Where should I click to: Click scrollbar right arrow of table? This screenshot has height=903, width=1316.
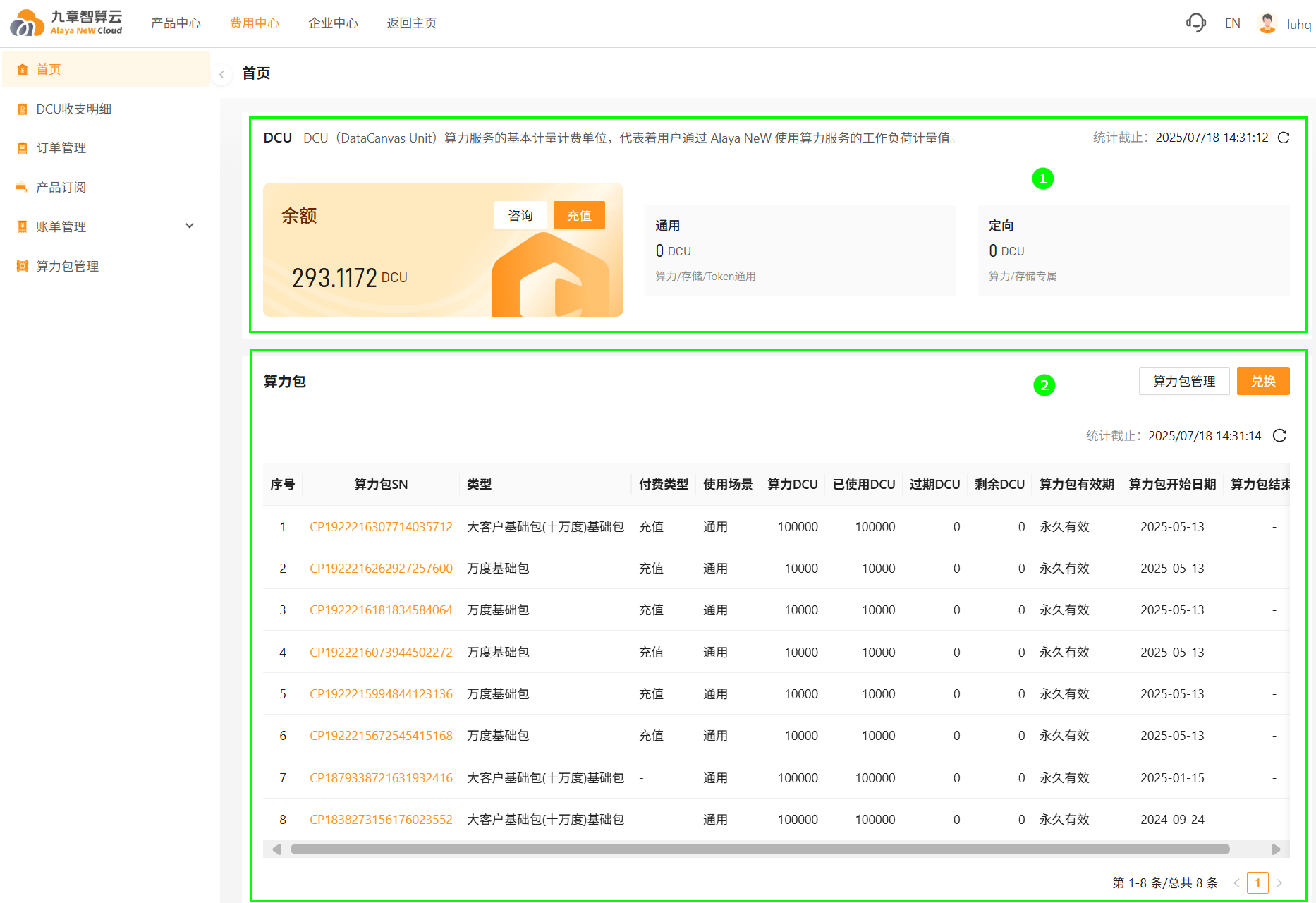(1276, 849)
